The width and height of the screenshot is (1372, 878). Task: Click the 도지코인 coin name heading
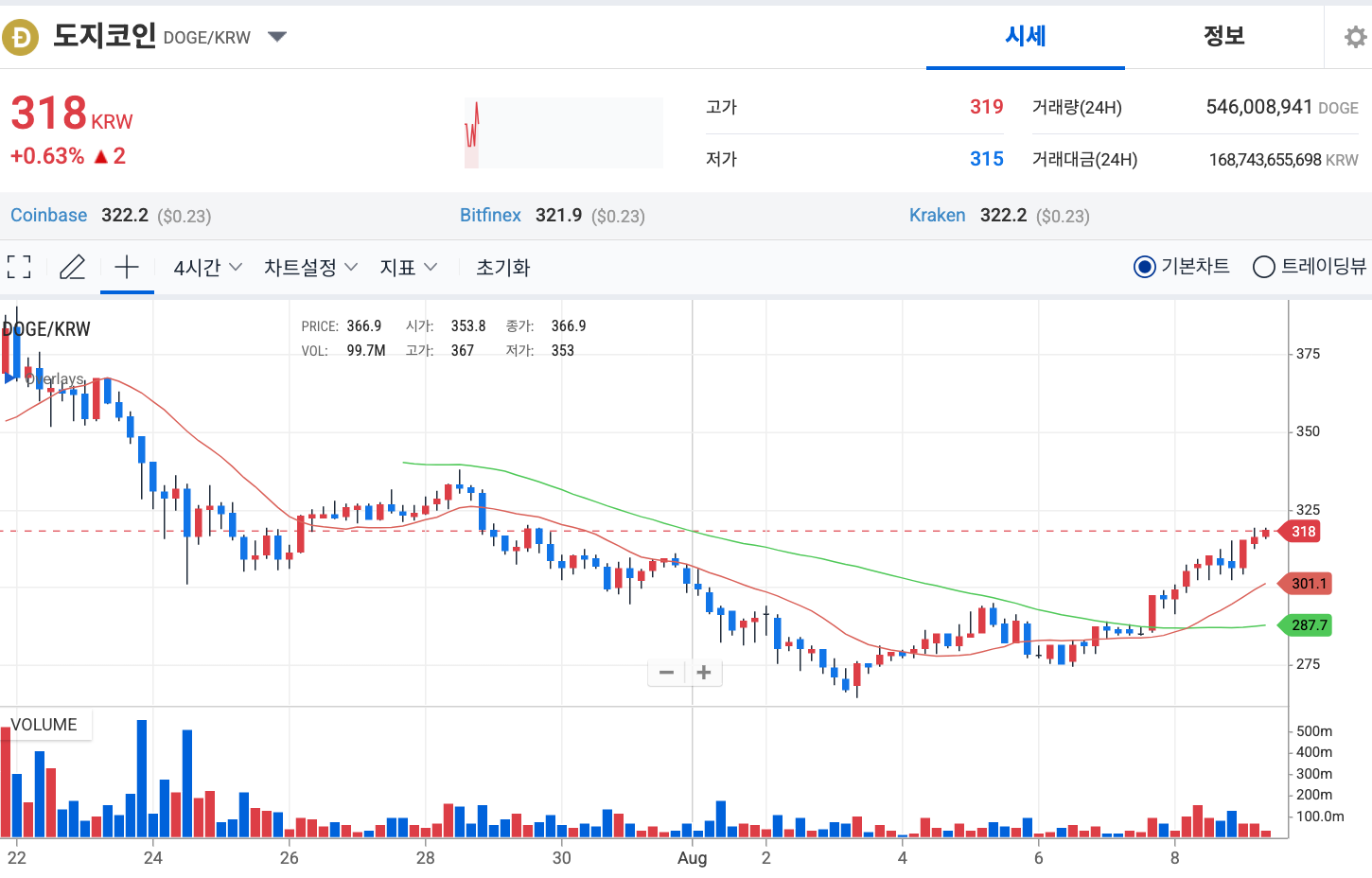[x=104, y=36]
